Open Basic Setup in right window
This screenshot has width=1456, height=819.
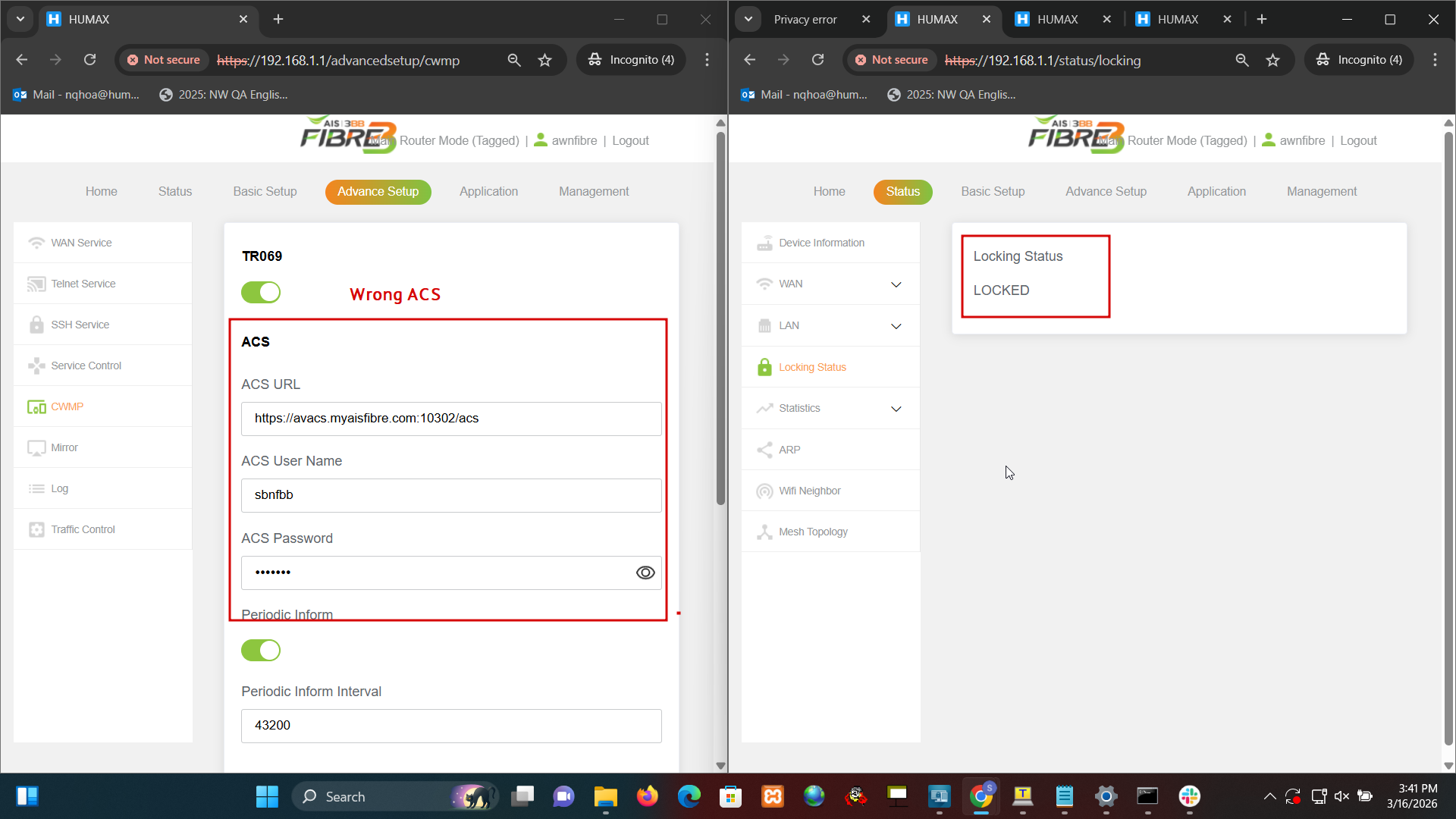[x=993, y=192]
